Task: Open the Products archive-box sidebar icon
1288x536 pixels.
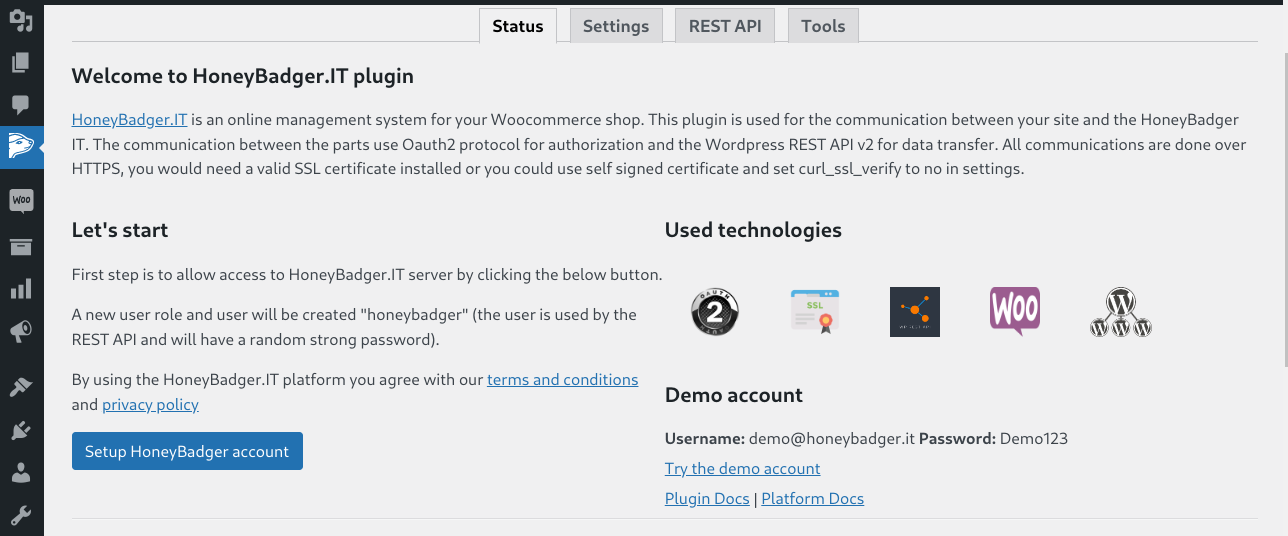Action: [21, 247]
